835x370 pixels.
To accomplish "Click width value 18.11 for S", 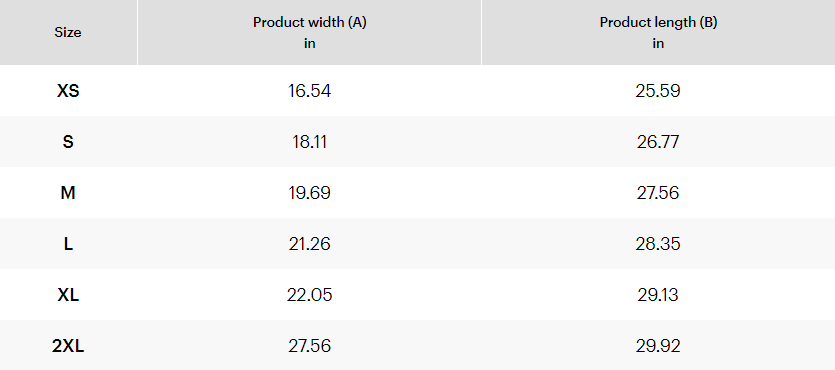I will tap(309, 142).
